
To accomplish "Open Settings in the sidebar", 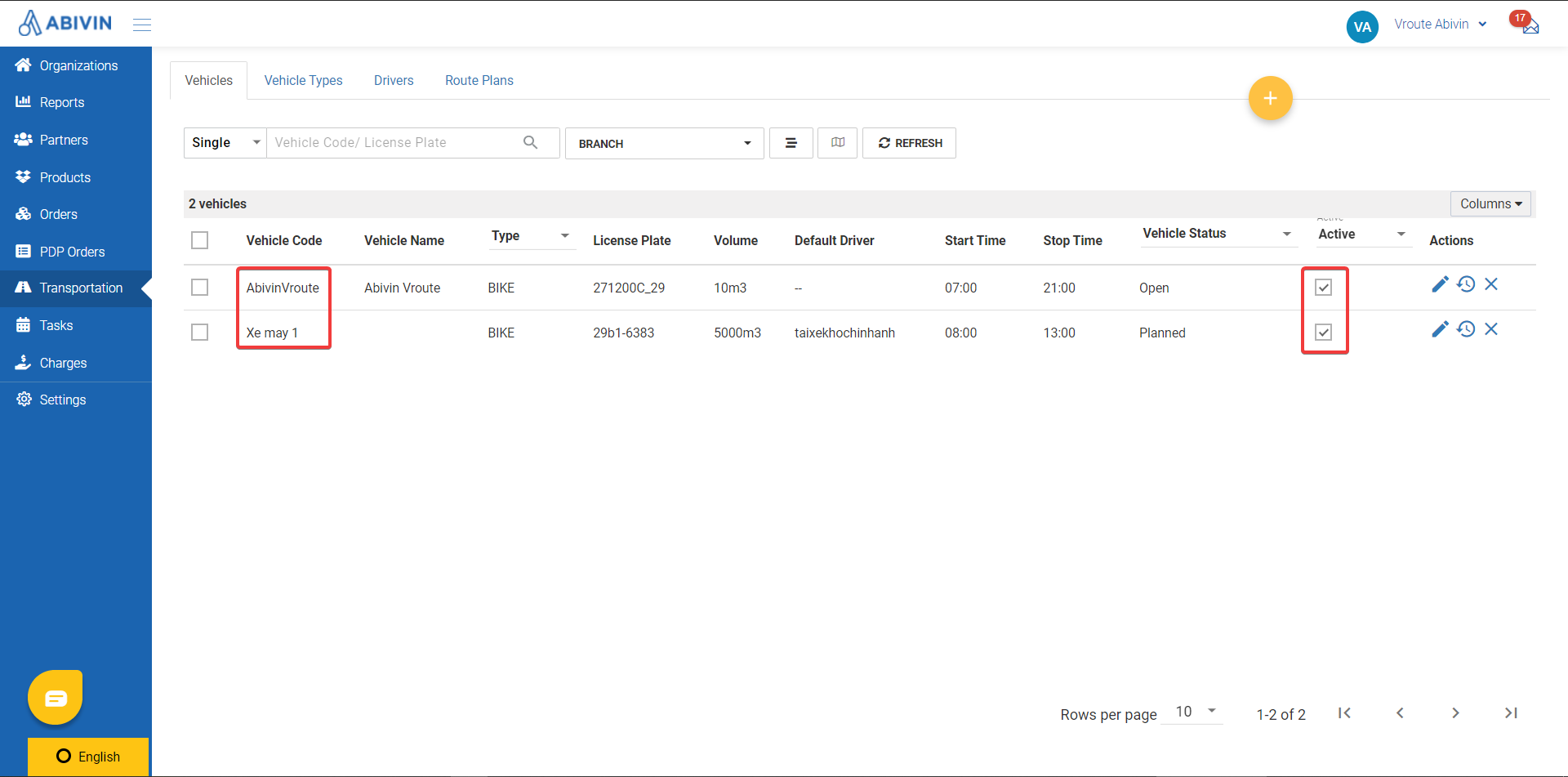I will pos(76,400).
